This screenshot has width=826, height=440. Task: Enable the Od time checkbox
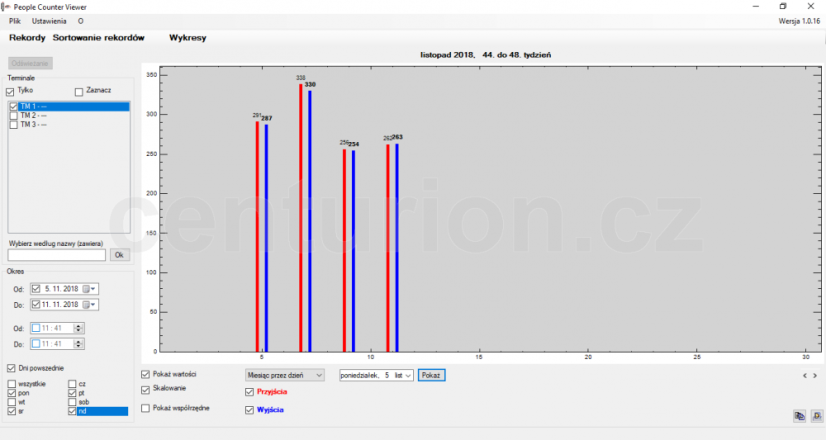click(x=36, y=328)
